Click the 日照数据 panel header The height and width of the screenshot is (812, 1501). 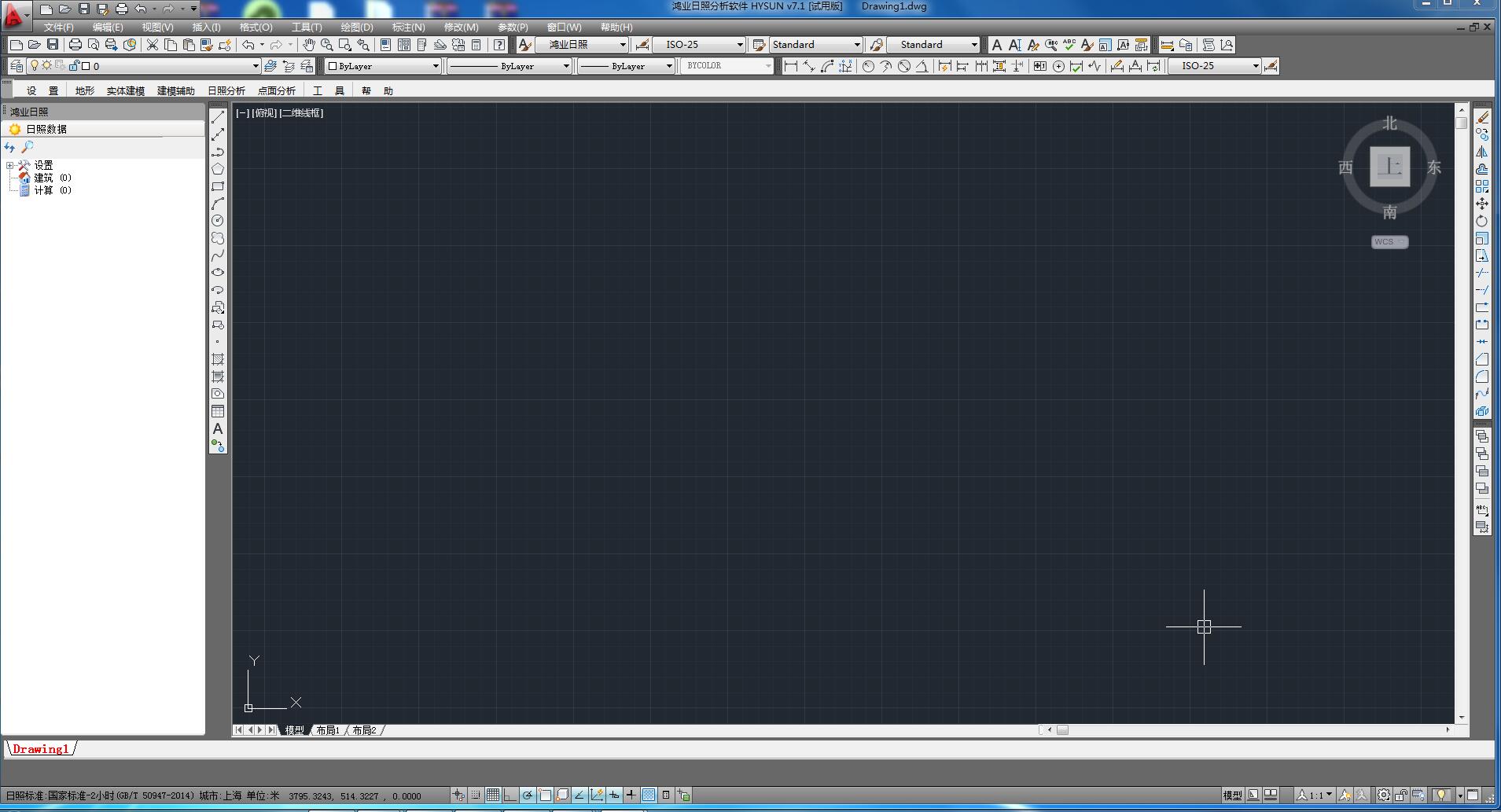click(x=102, y=129)
